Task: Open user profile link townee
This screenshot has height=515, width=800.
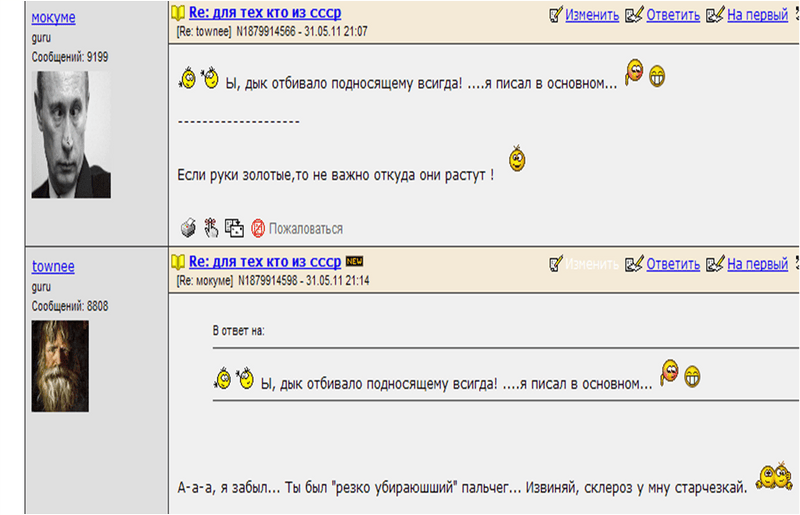Action: pyautogui.click(x=53, y=266)
